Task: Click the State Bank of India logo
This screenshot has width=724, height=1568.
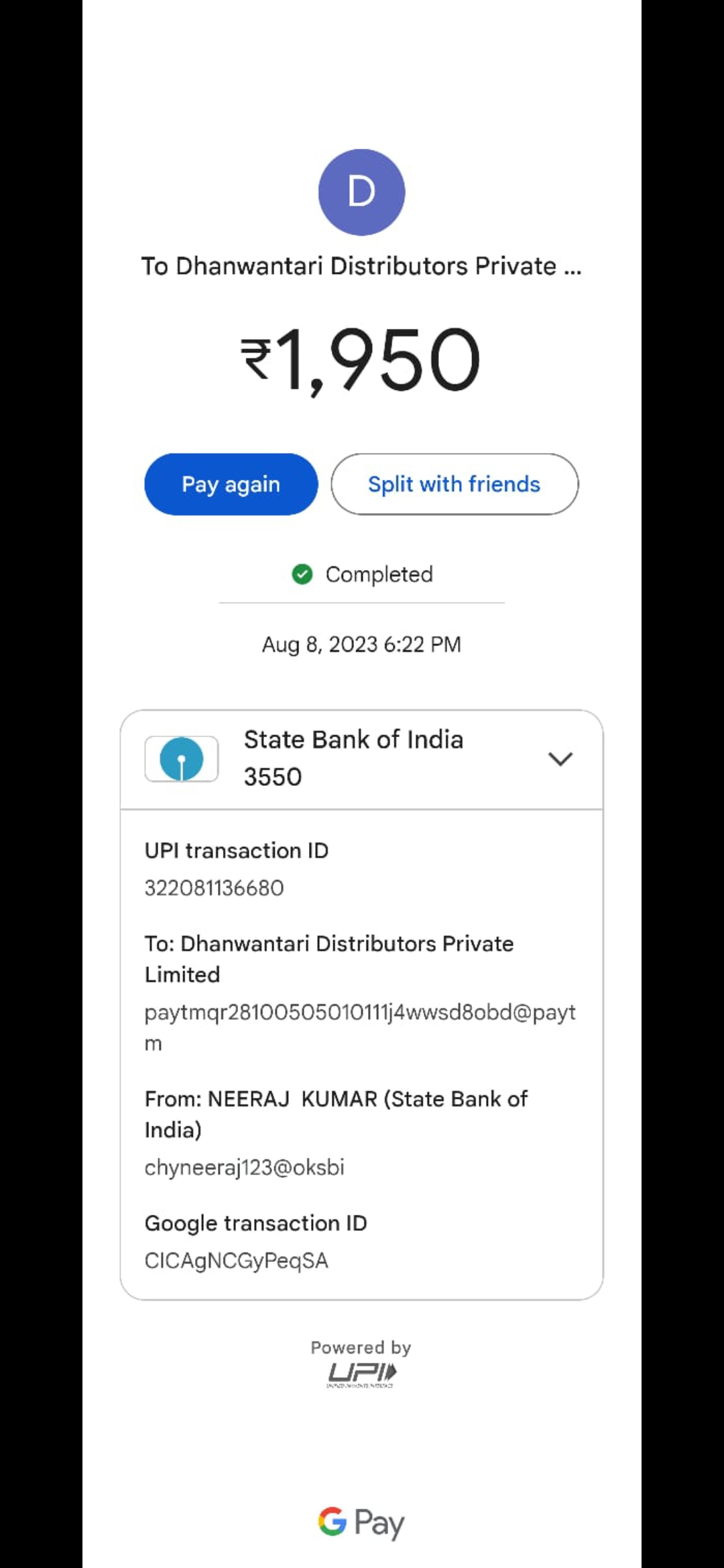Action: coord(182,759)
